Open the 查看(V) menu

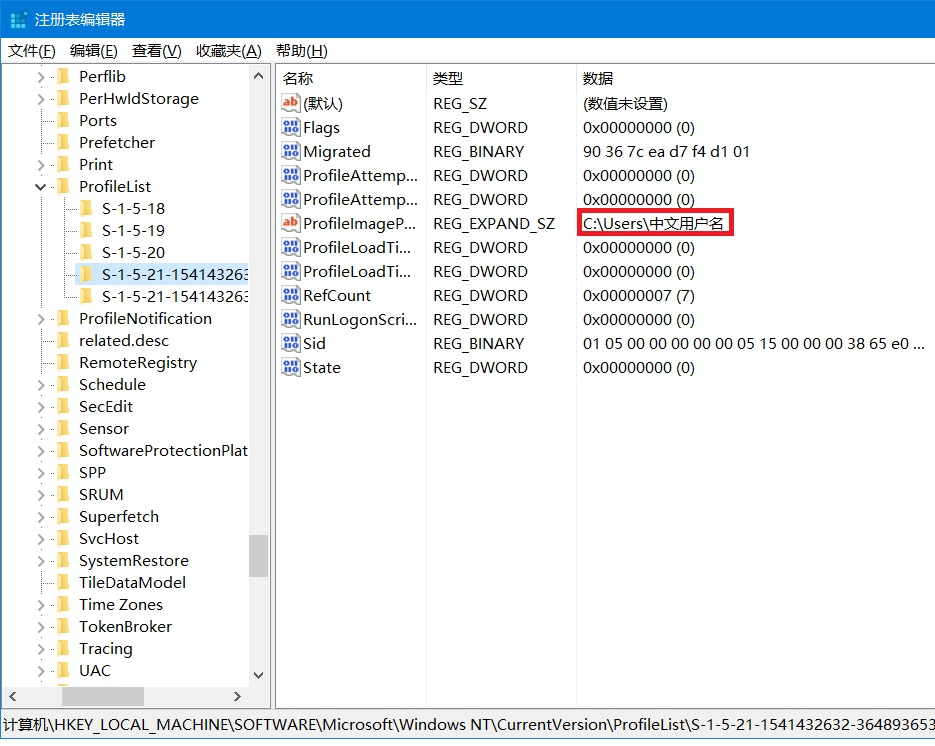[156, 51]
